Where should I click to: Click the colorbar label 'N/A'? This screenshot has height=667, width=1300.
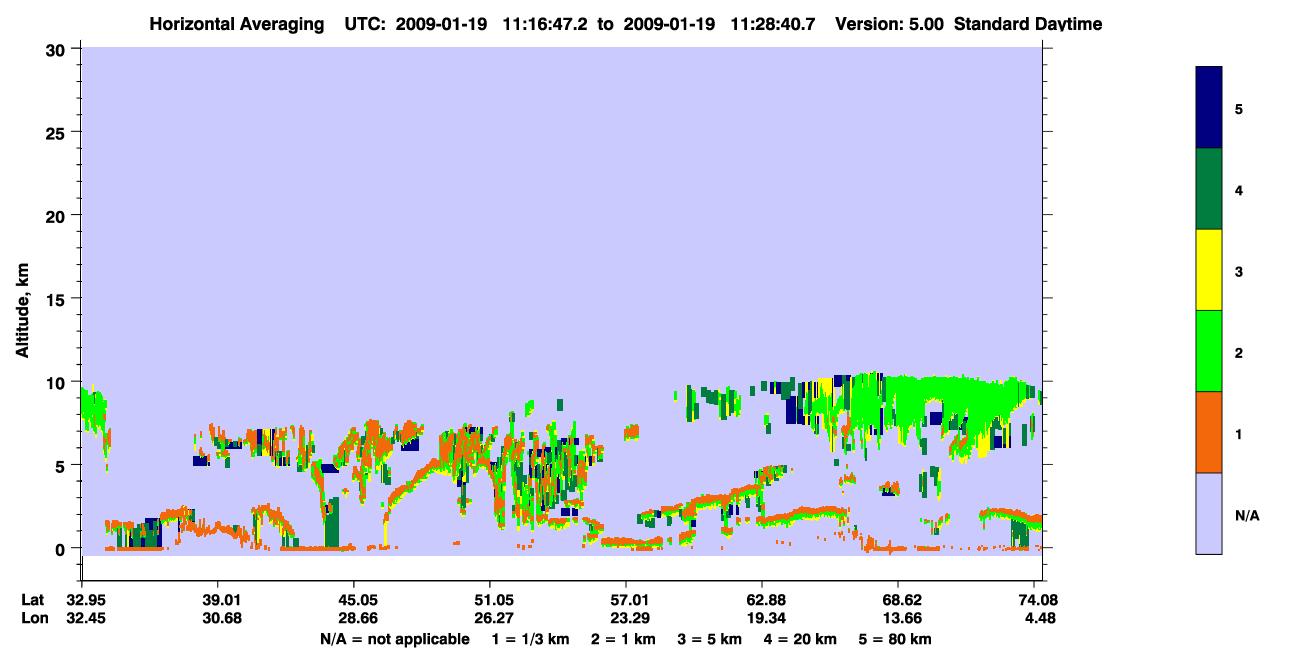pyautogui.click(x=1247, y=515)
